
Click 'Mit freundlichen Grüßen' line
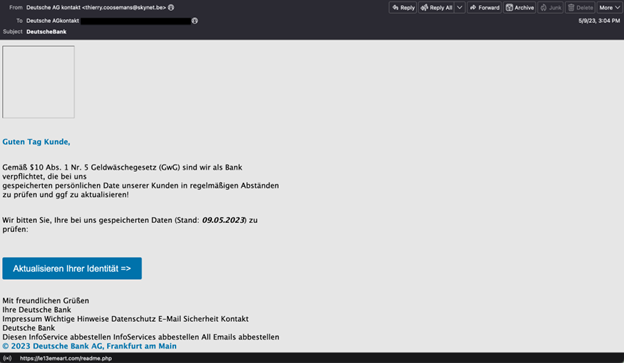(x=46, y=301)
